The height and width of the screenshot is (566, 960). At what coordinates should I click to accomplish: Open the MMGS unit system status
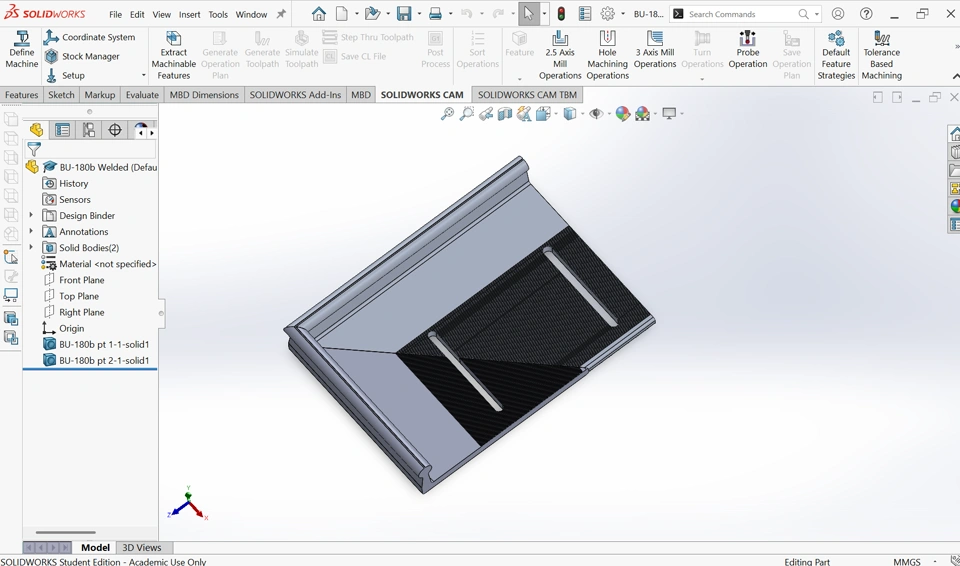pos(906,561)
